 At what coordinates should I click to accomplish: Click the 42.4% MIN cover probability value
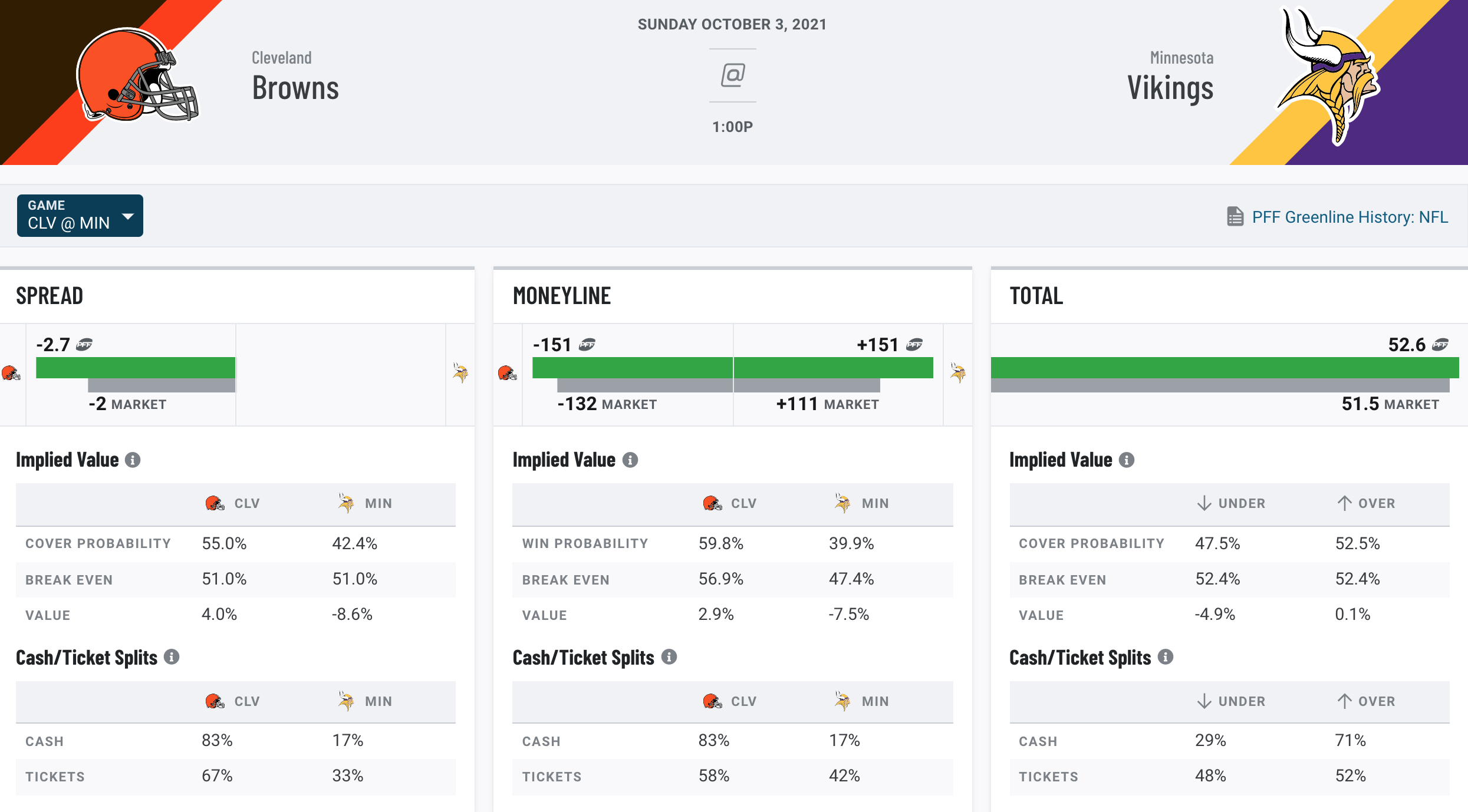355,543
